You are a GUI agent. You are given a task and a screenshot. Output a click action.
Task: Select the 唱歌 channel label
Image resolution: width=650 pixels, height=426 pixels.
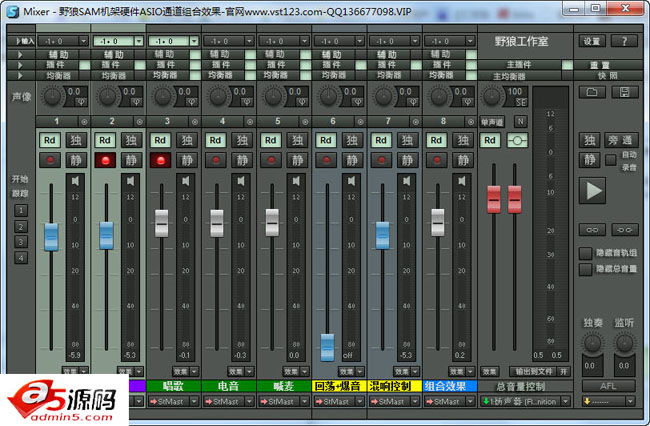click(174, 385)
